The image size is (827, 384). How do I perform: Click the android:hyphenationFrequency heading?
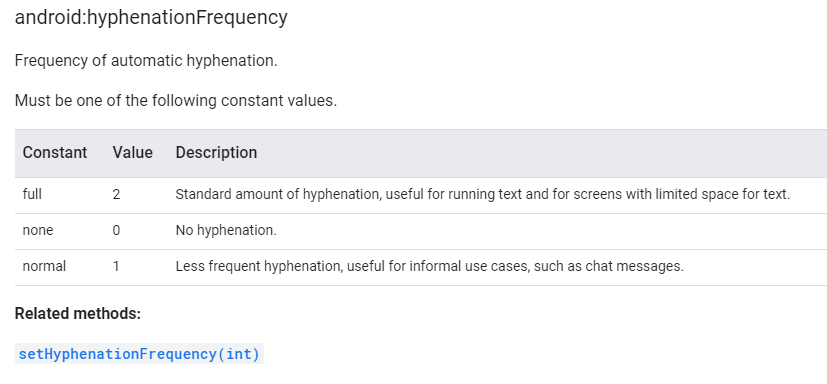pyautogui.click(x=151, y=18)
